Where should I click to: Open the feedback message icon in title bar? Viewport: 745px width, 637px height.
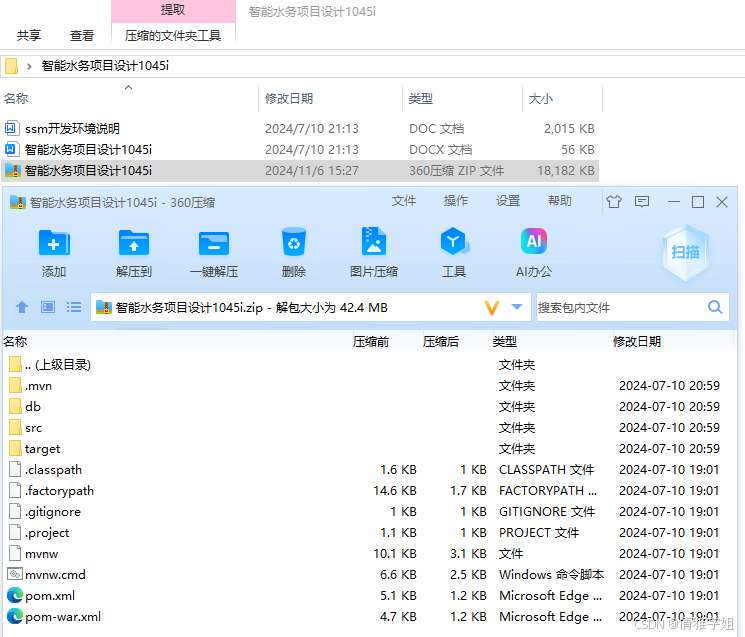point(642,202)
